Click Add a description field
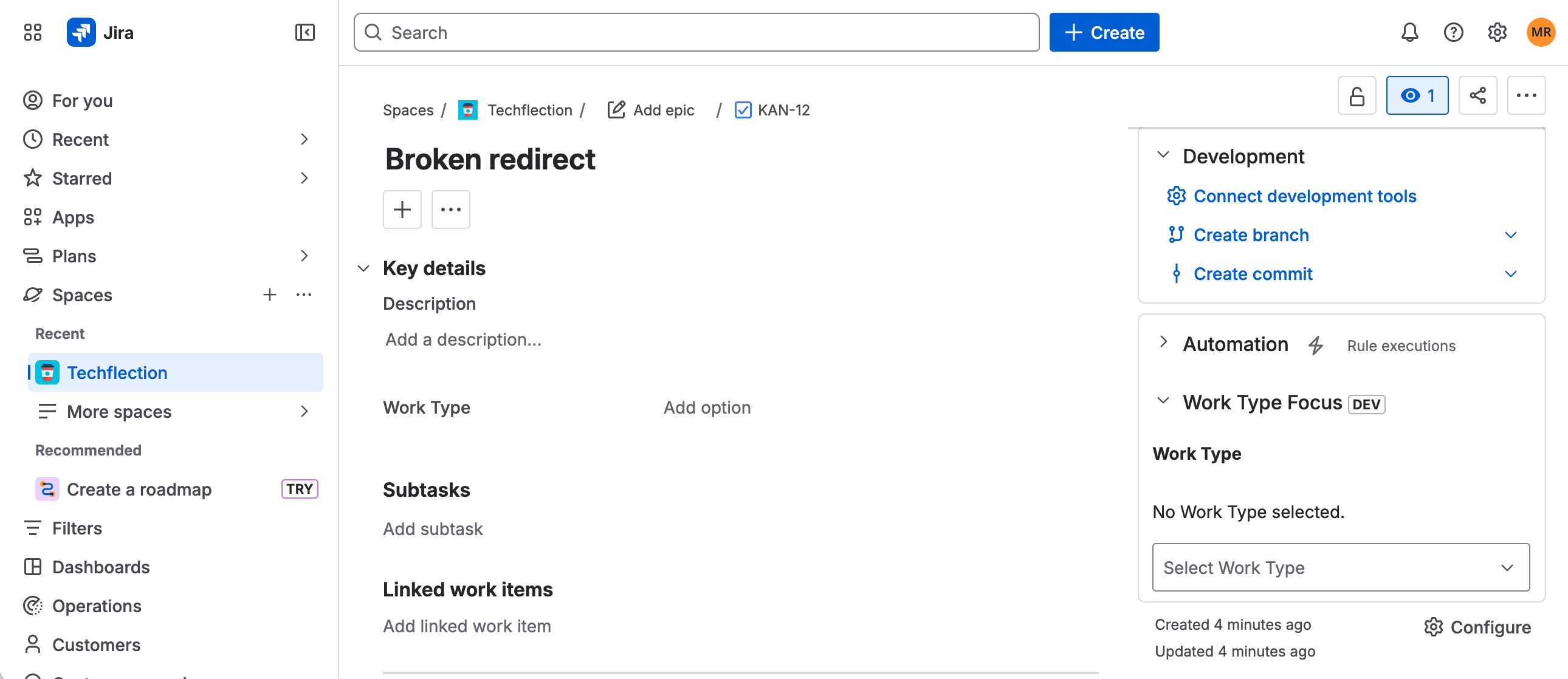This screenshot has height=679, width=1568. (x=463, y=339)
